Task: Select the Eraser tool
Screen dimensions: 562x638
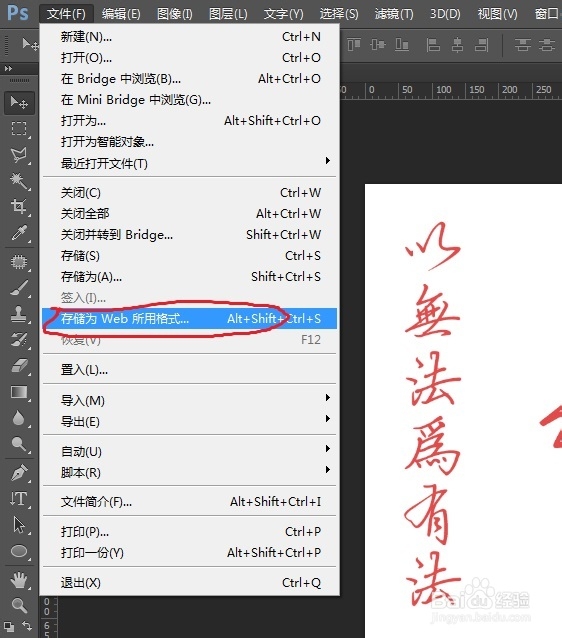Action: tap(19, 366)
